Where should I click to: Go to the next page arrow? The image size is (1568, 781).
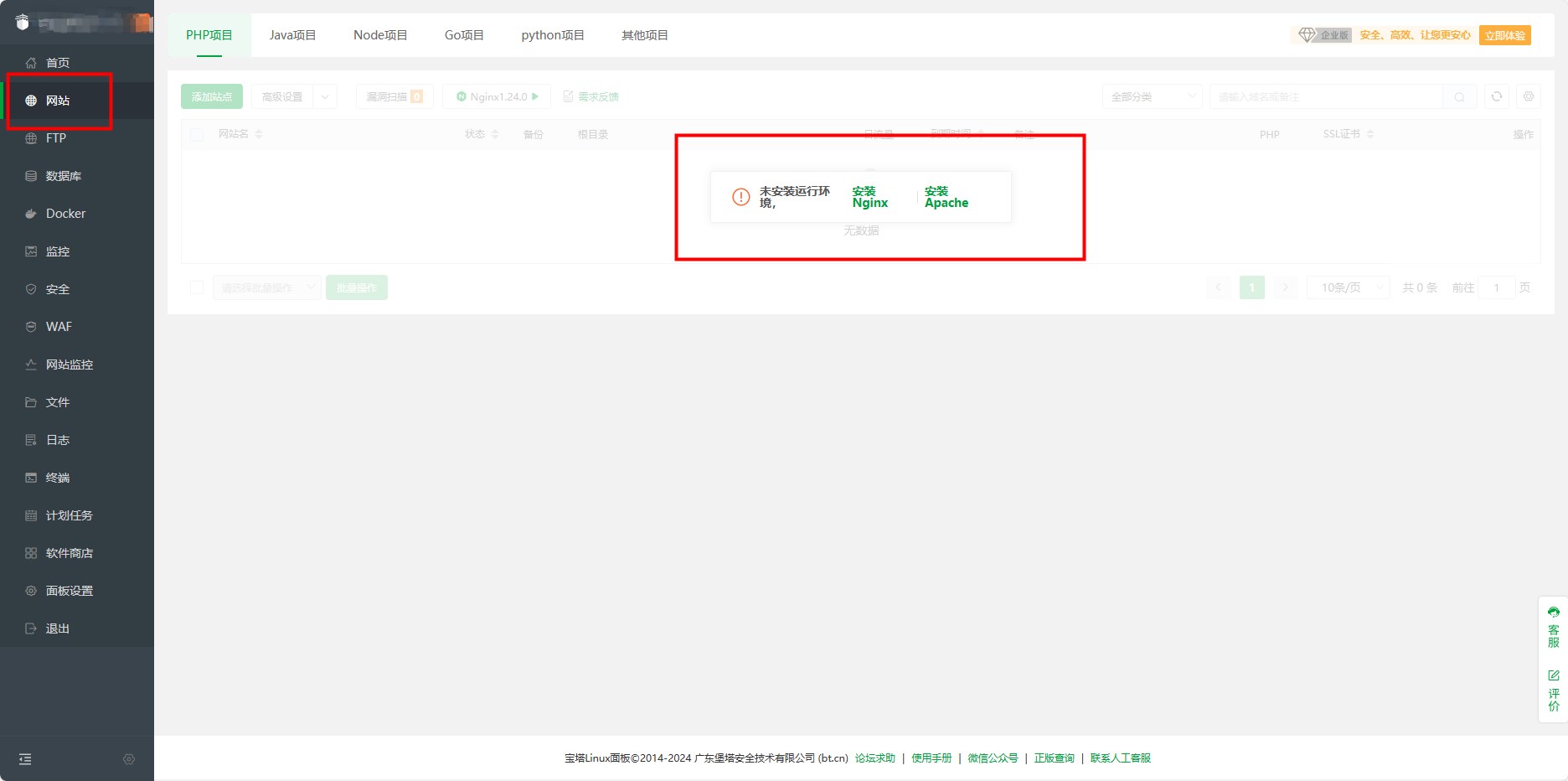point(1286,287)
